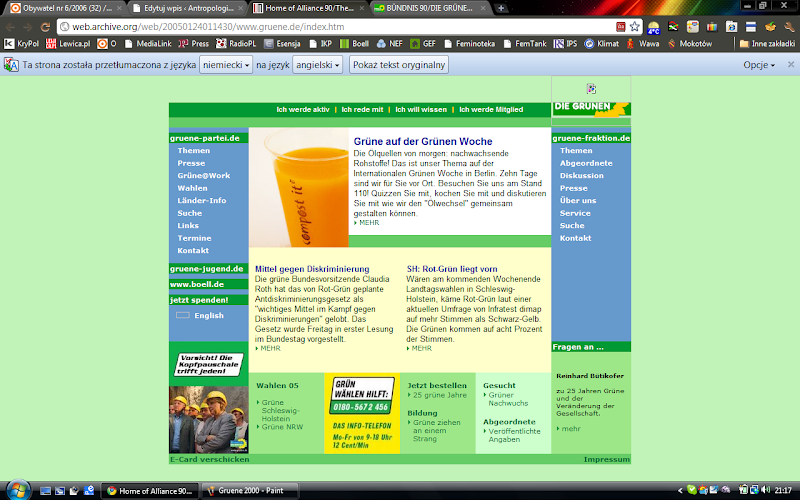Click the address bar URL field

pyautogui.click(x=337, y=27)
